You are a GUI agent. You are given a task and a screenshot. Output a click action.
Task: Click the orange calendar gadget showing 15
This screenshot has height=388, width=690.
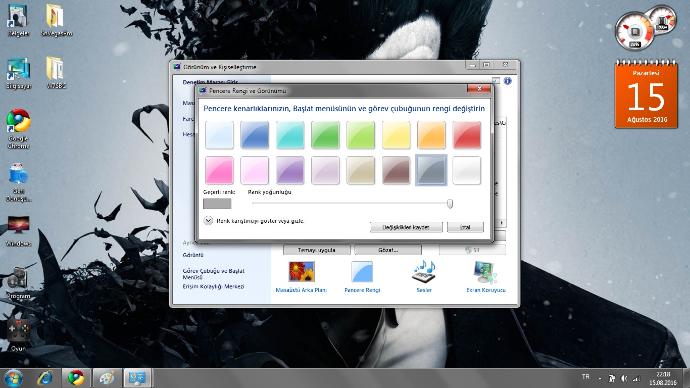coord(646,94)
